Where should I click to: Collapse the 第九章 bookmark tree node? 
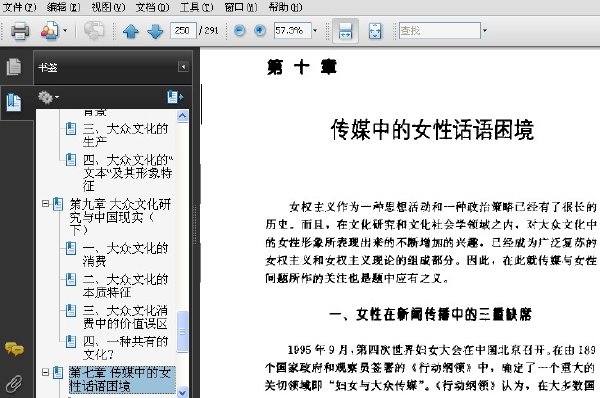45,204
